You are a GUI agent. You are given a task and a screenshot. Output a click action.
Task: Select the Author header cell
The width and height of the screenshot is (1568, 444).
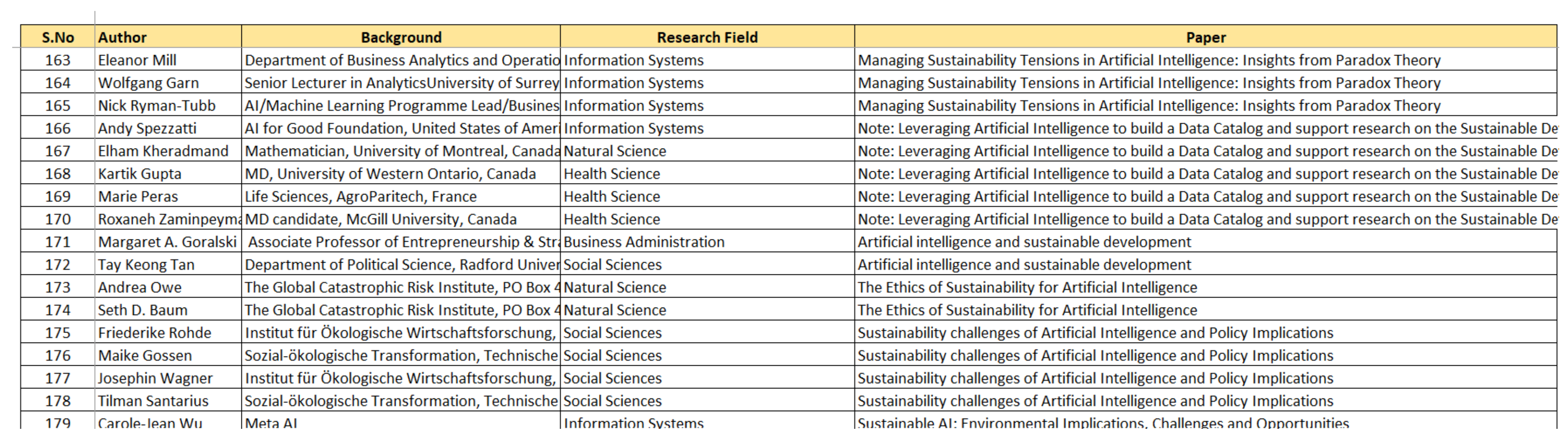(167, 37)
